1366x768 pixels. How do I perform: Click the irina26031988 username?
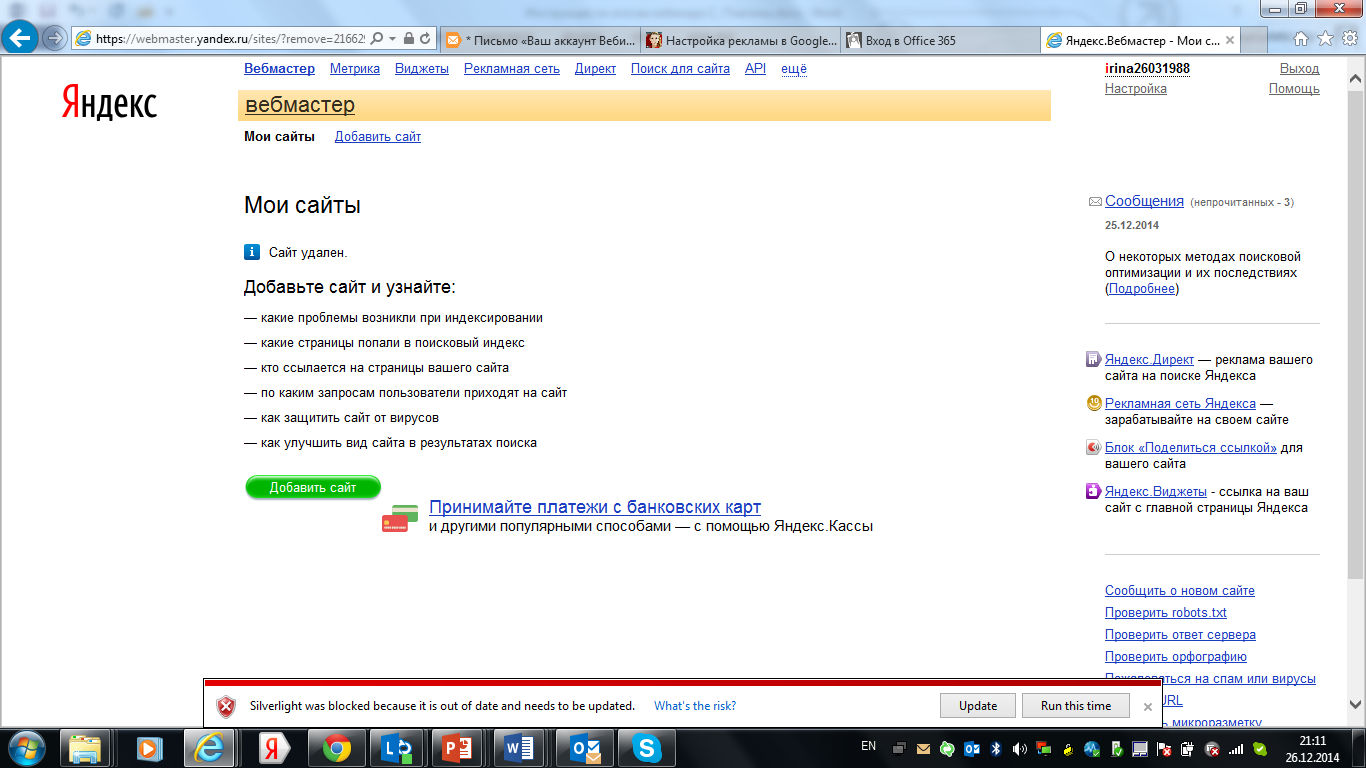tap(1147, 69)
